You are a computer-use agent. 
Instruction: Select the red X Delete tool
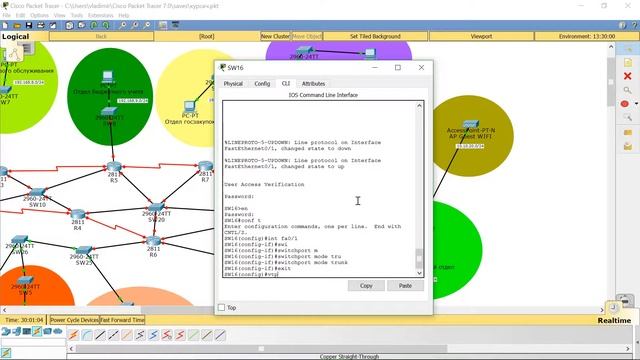point(628,76)
